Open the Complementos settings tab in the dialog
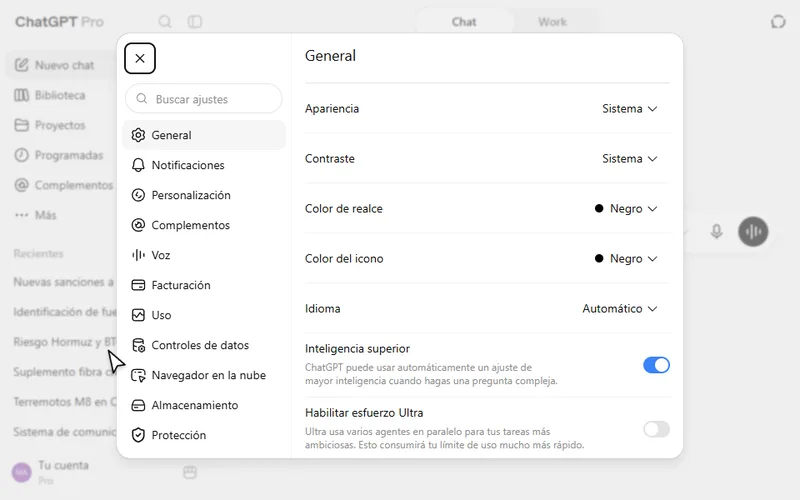 tap(204, 225)
